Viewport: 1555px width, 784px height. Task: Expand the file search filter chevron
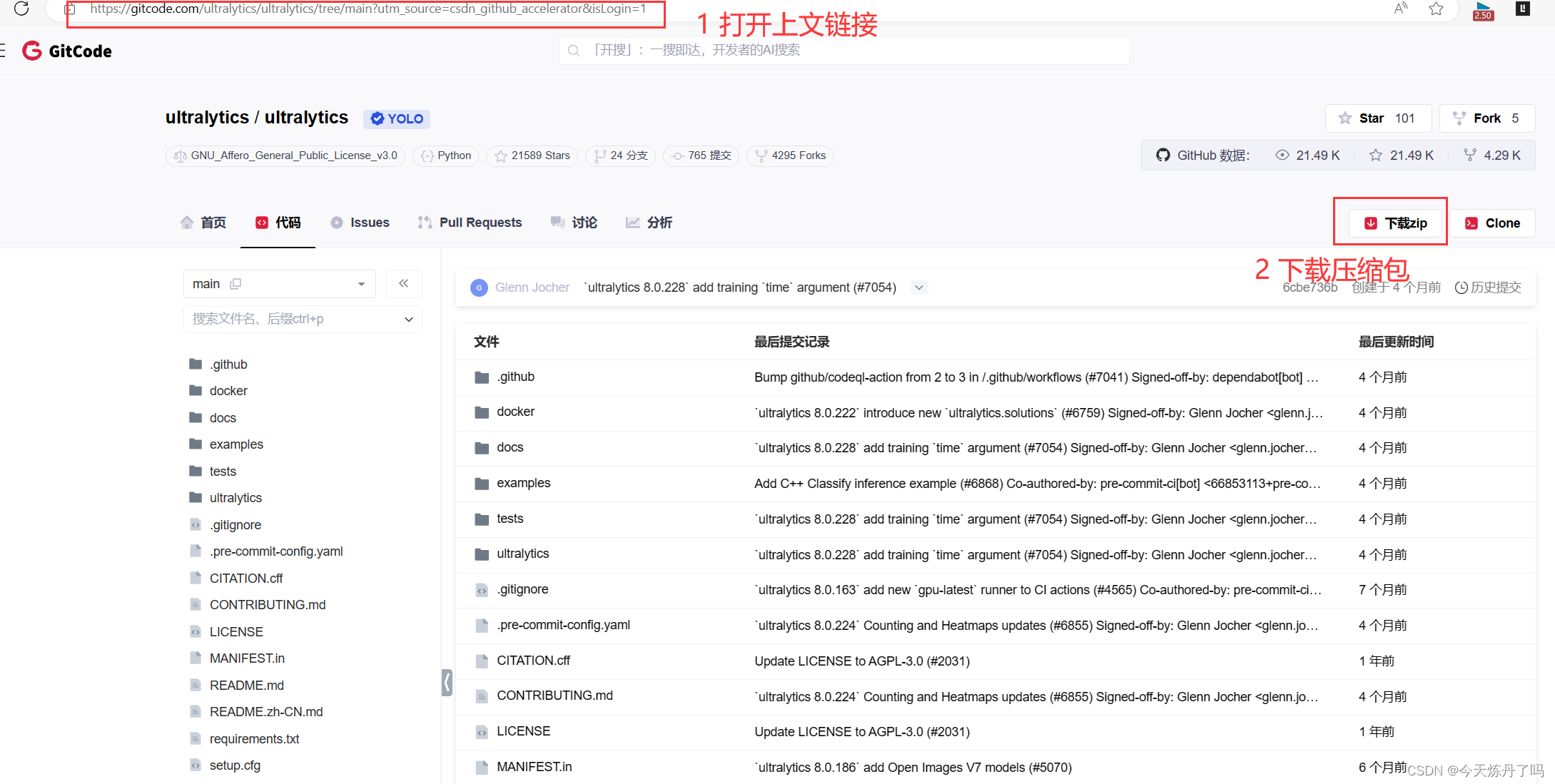tap(408, 319)
